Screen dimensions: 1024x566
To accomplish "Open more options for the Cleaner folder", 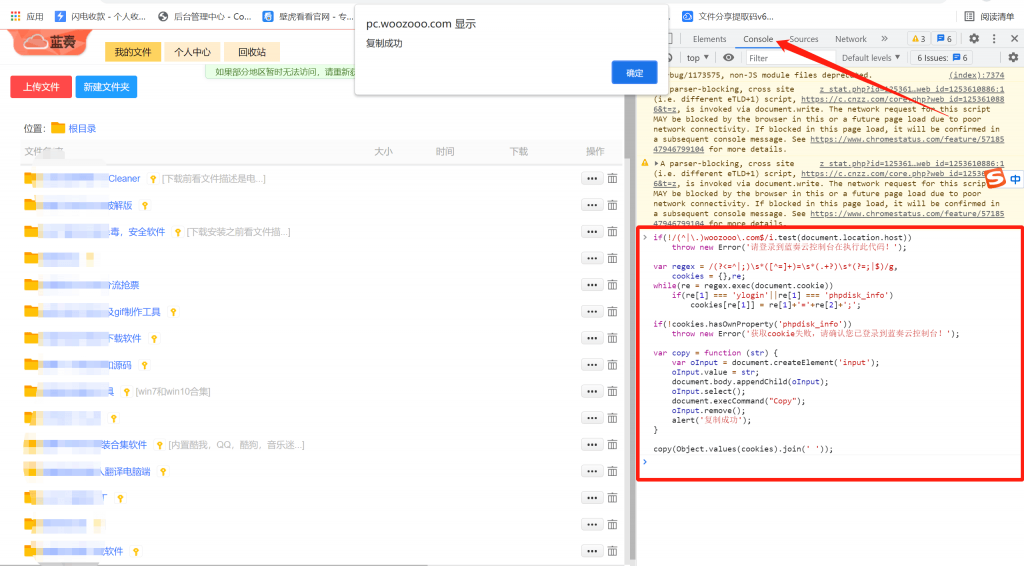I will (591, 178).
